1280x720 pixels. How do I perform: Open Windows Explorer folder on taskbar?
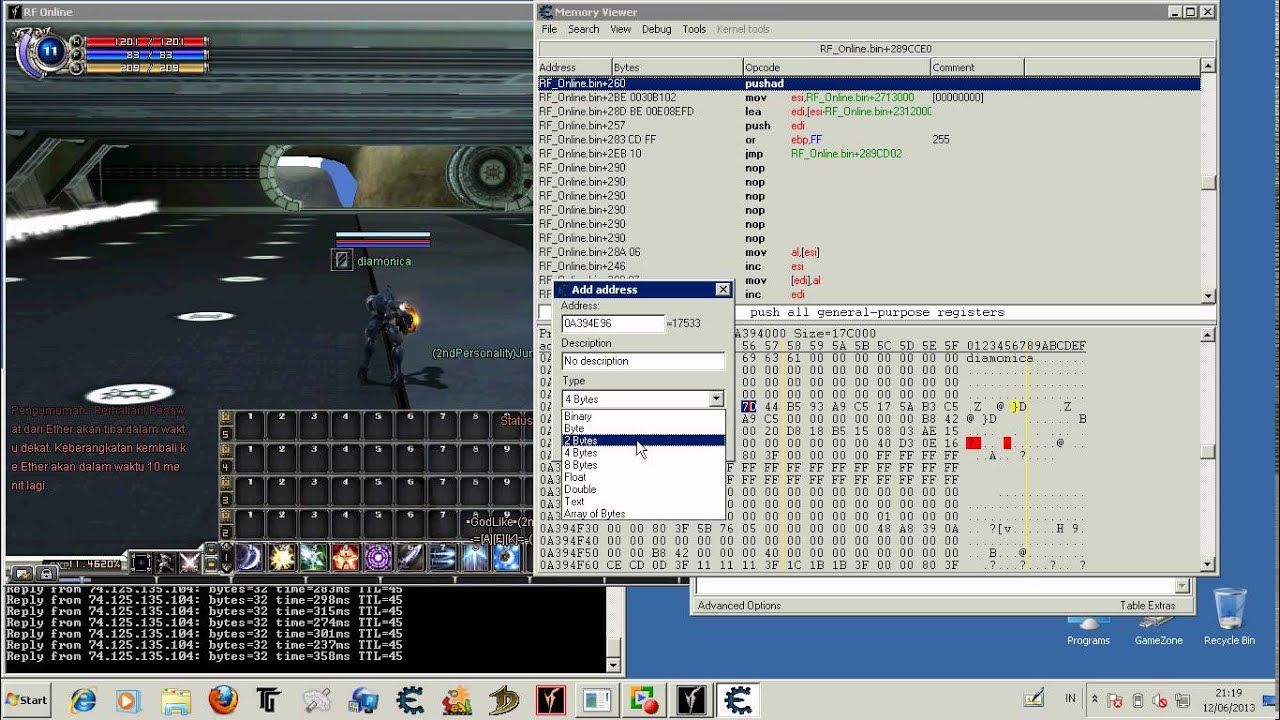(175, 700)
